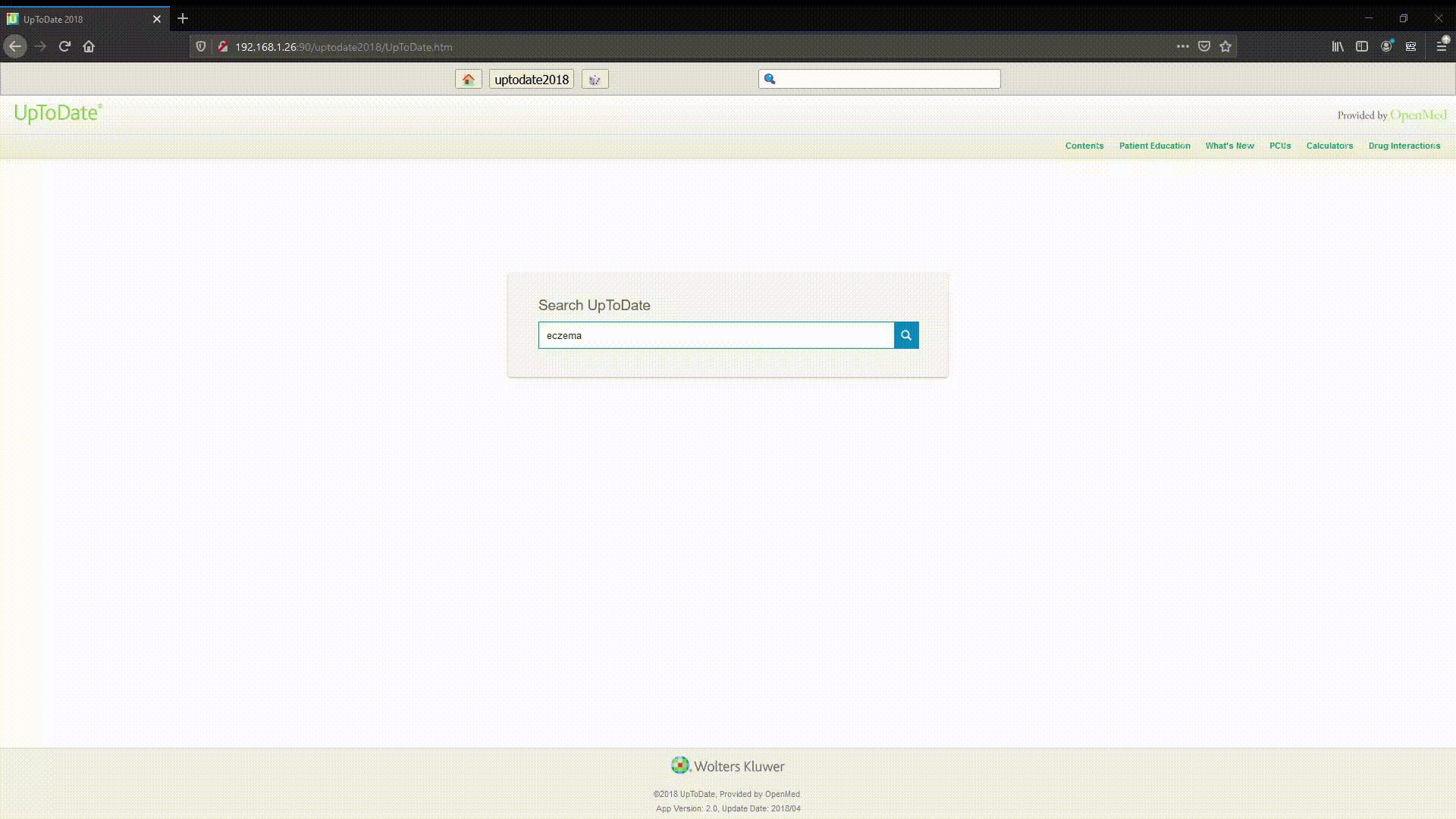Toggle the bookmark star for this page

coord(1225,46)
